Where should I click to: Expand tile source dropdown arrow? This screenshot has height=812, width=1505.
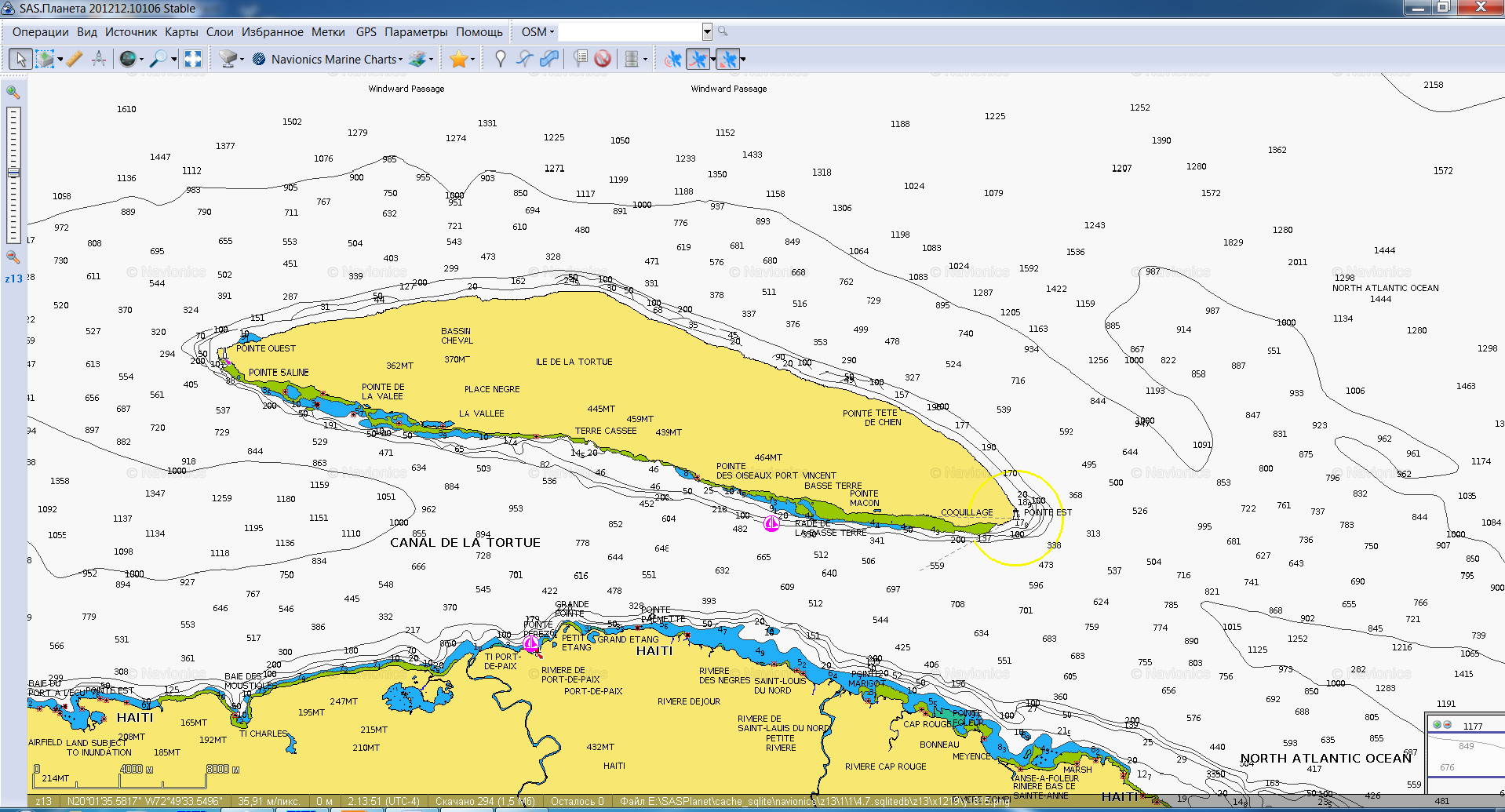click(x=242, y=59)
